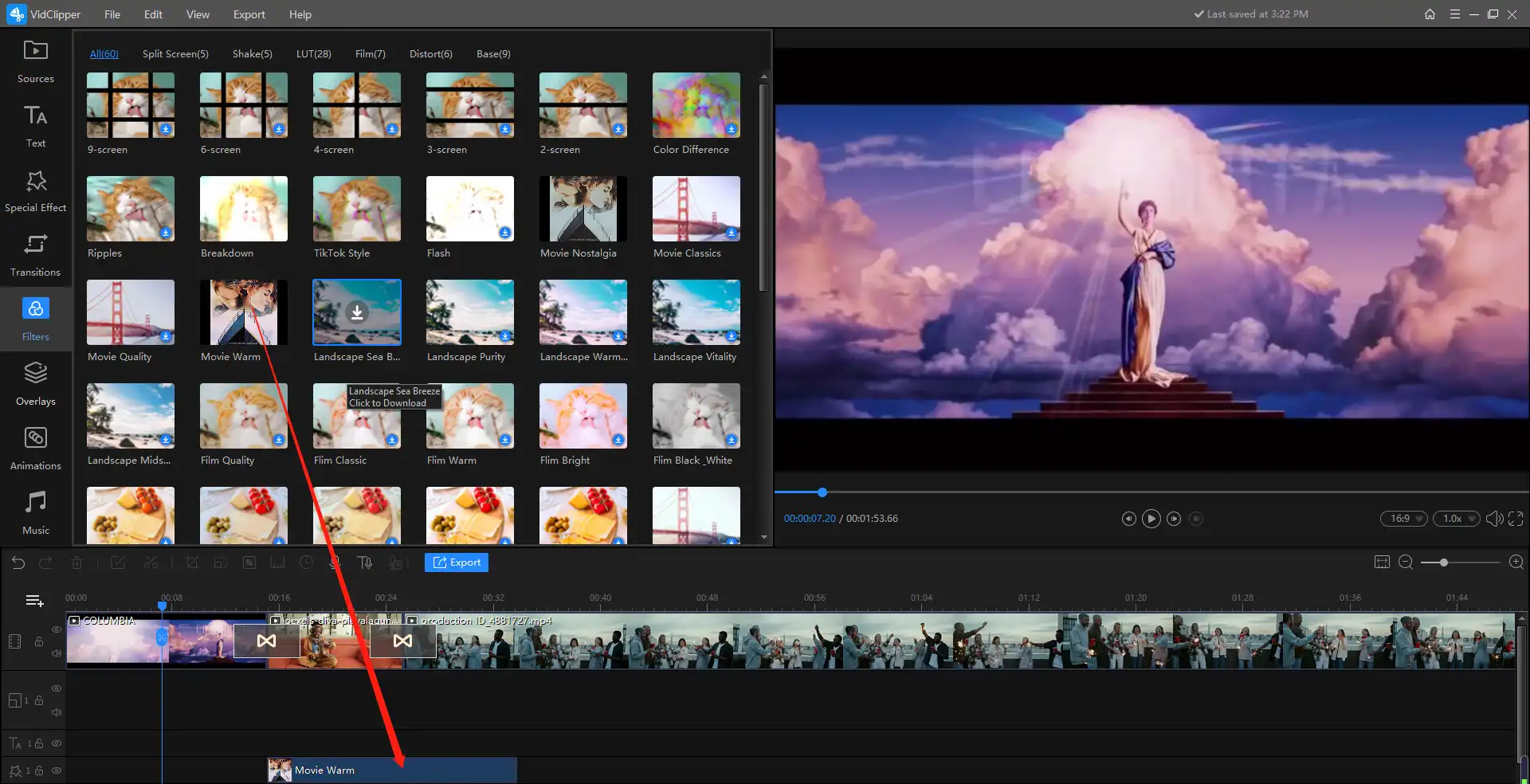1530x784 pixels.
Task: Open the Edit menu
Action: click(153, 14)
